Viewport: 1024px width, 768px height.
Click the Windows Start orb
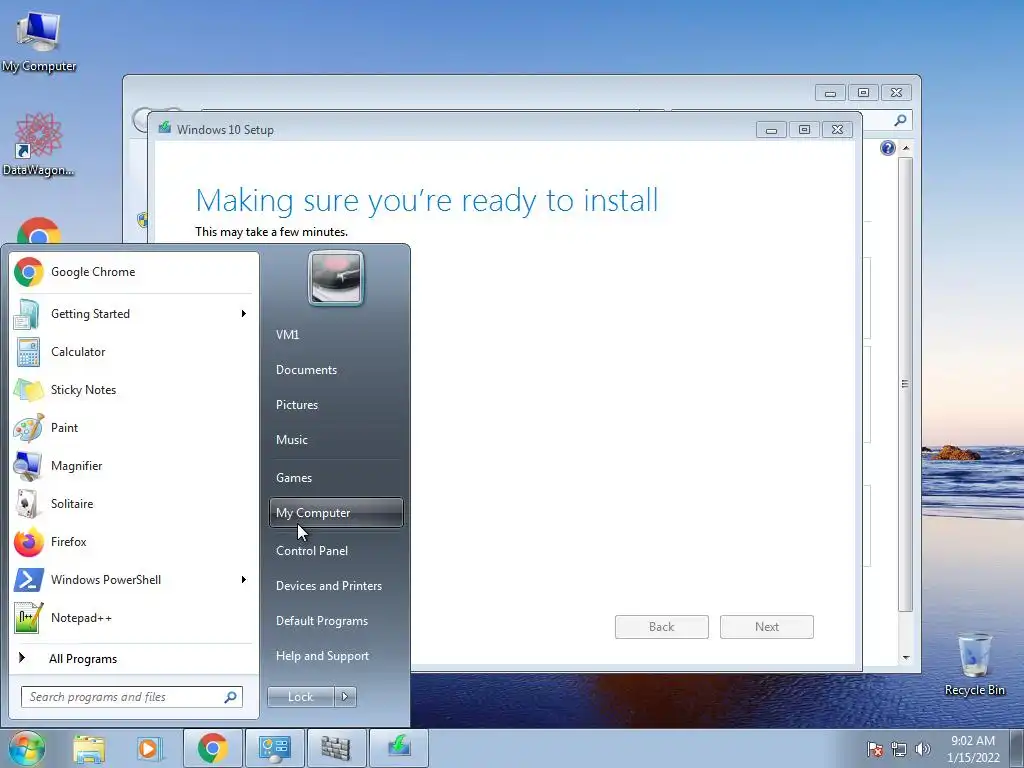26,748
